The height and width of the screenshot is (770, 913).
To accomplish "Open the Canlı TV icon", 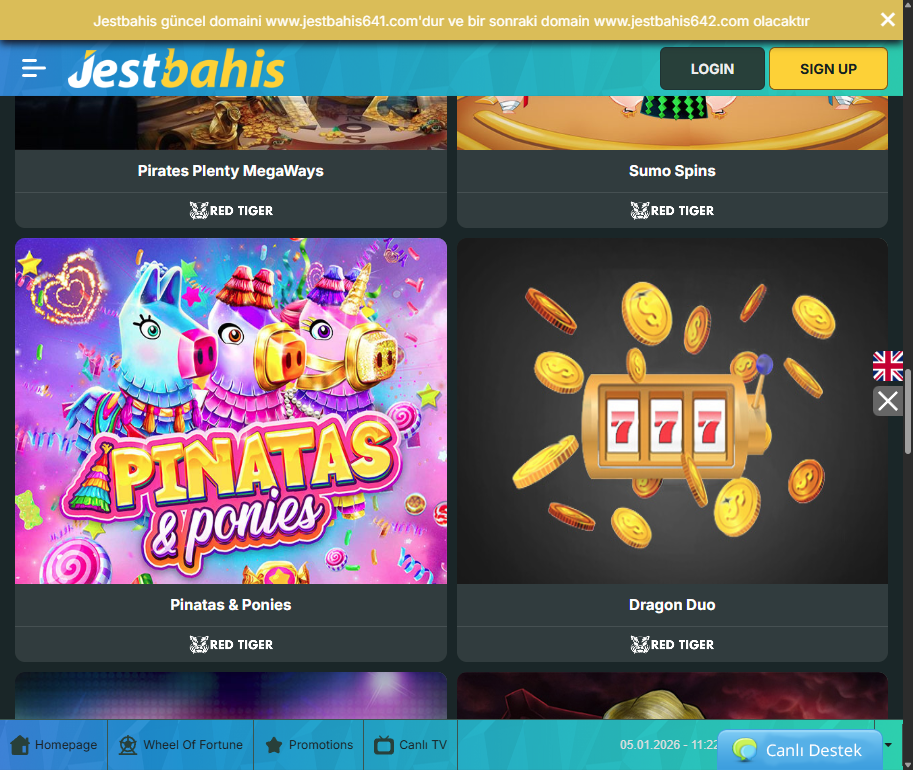I will point(384,745).
